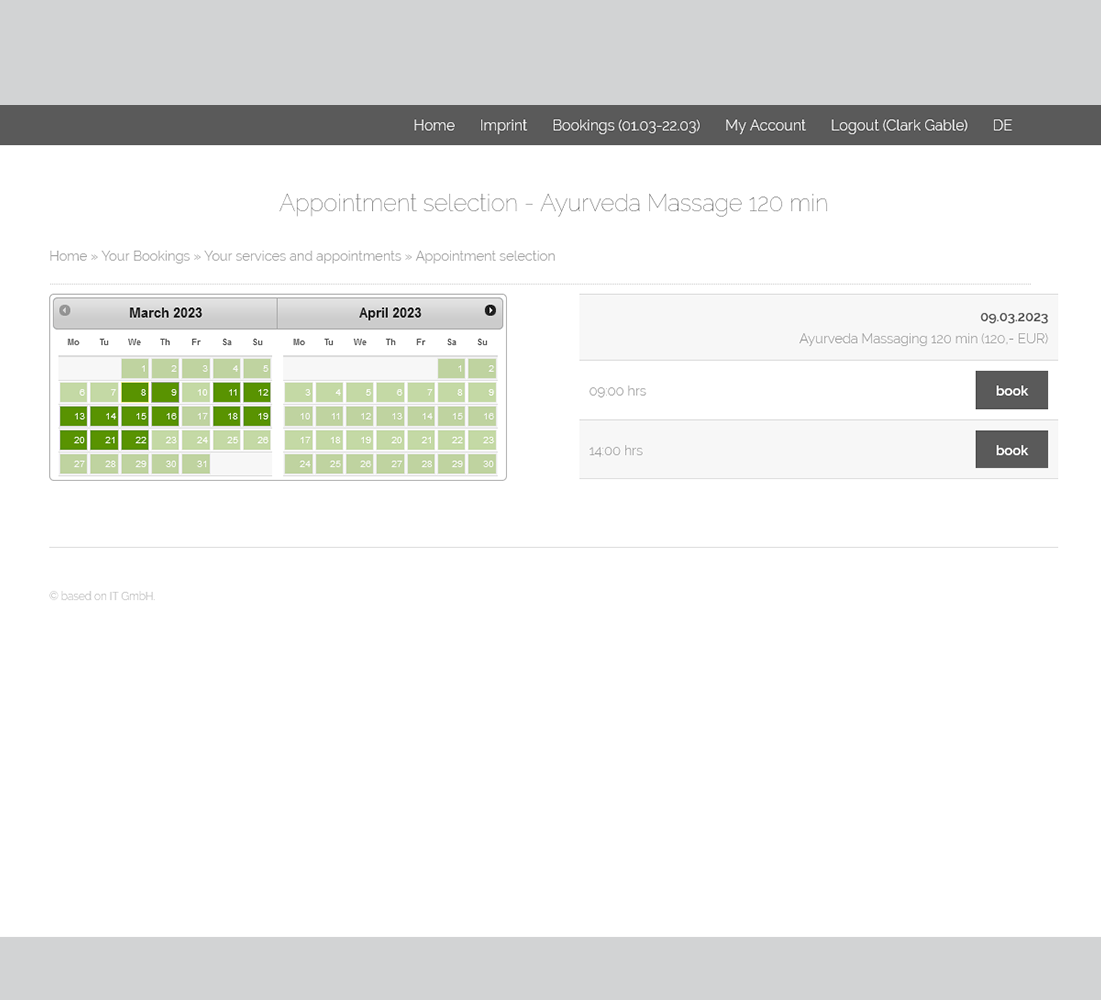Click April 15 in calendar

pyautogui.click(x=451, y=416)
